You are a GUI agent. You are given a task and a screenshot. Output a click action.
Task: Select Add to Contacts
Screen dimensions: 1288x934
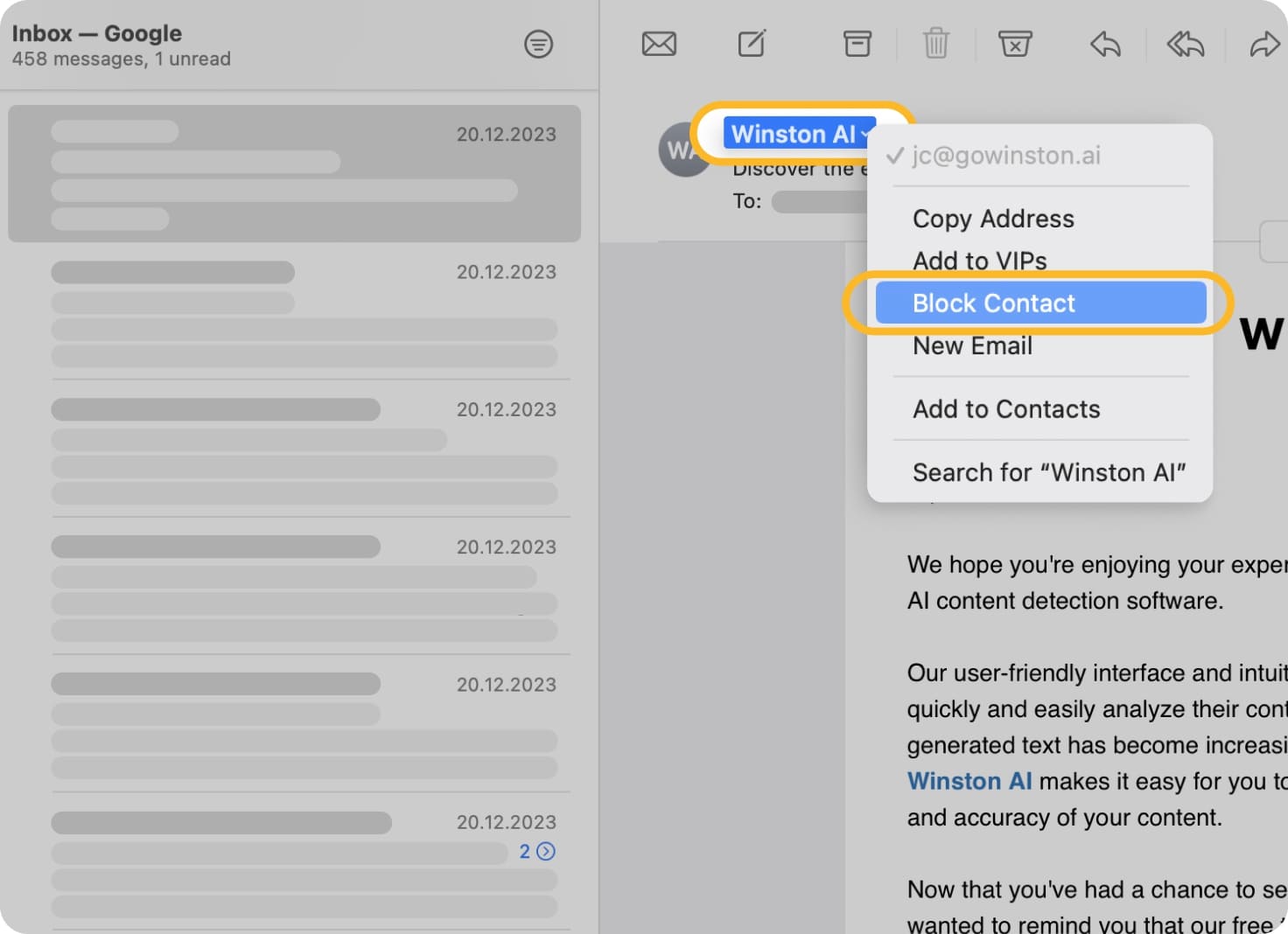[1005, 408]
